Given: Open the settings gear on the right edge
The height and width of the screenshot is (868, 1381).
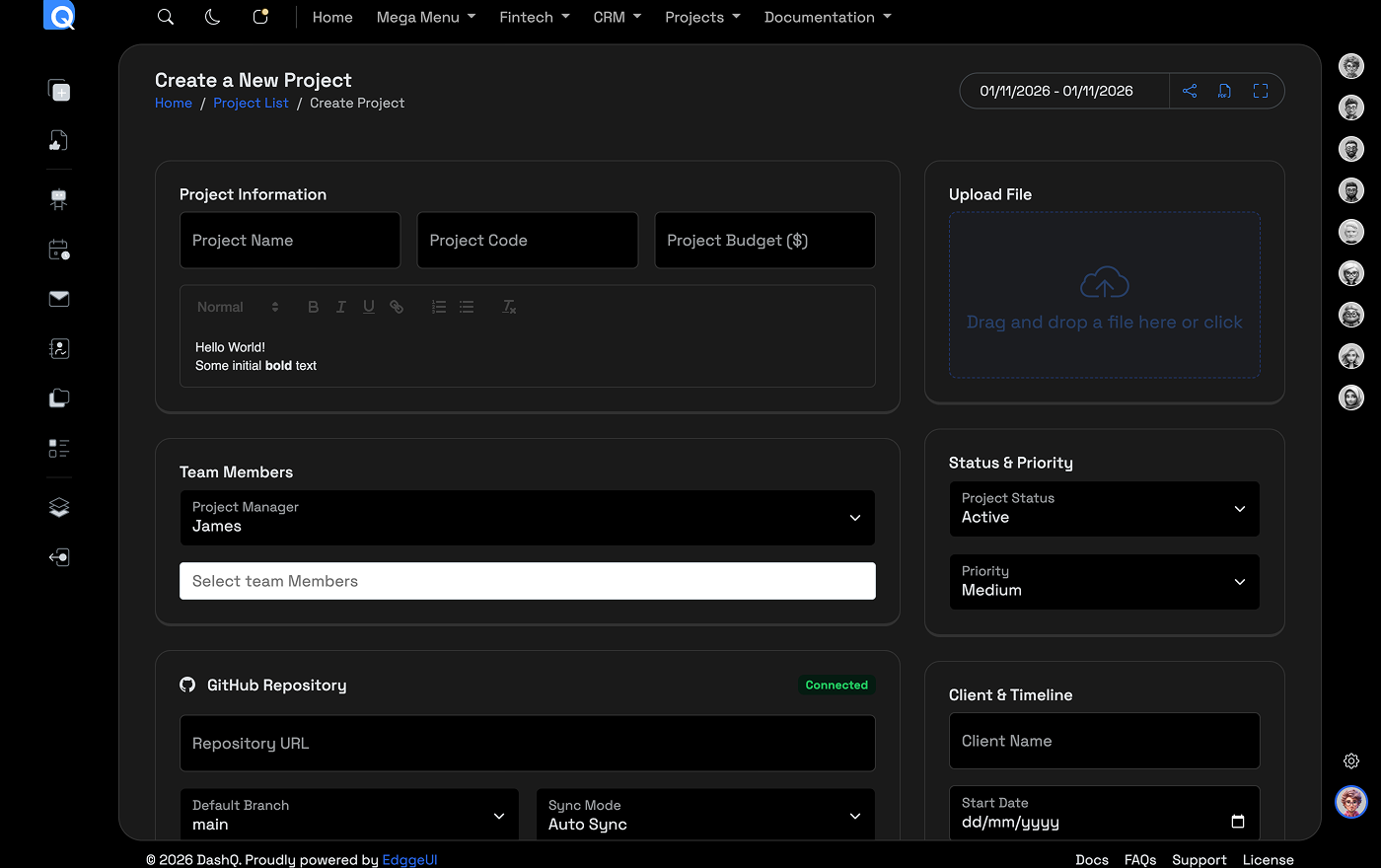Looking at the screenshot, I should click(x=1351, y=760).
